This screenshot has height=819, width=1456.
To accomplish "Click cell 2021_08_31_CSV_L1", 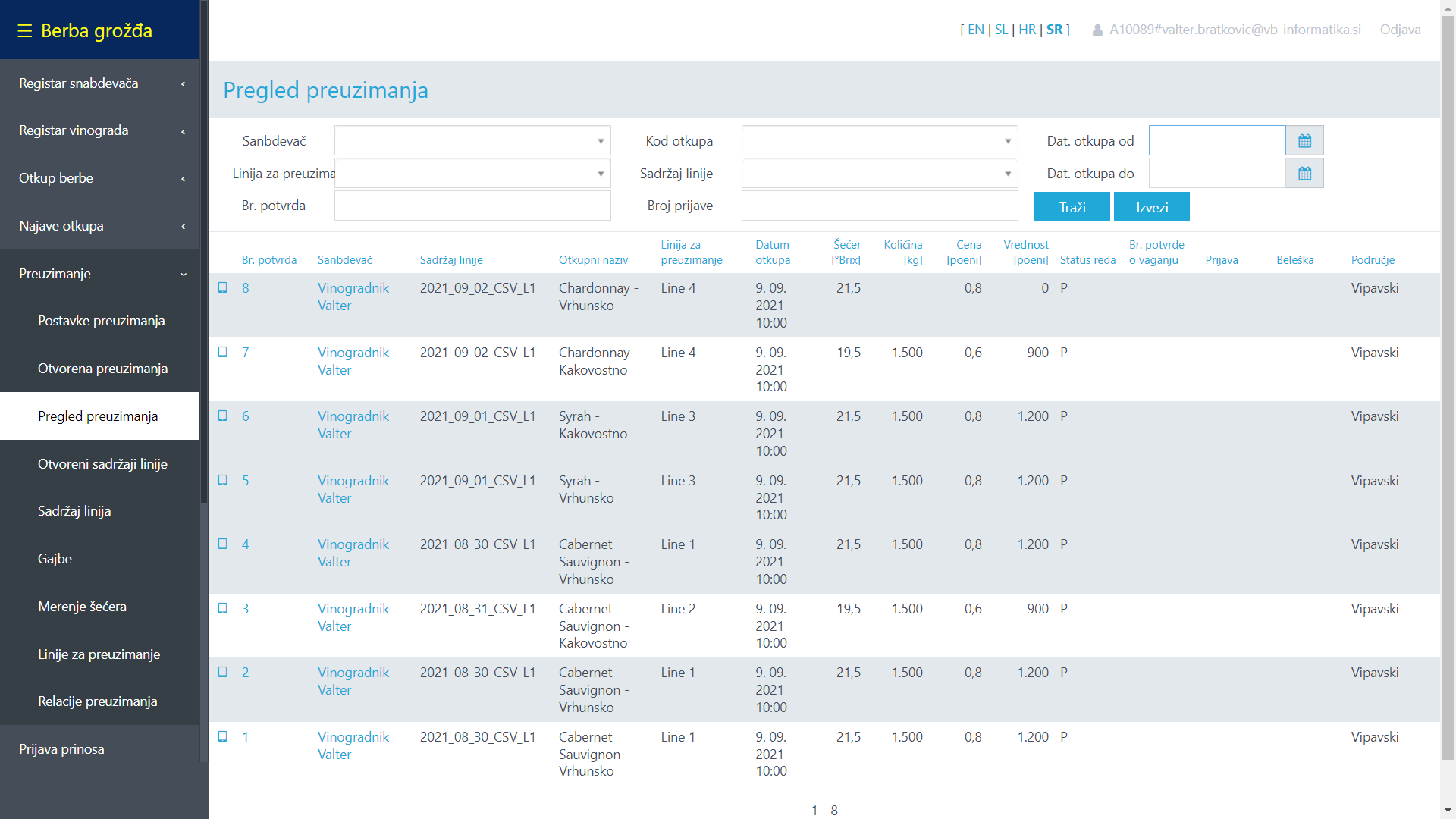I will tap(478, 609).
